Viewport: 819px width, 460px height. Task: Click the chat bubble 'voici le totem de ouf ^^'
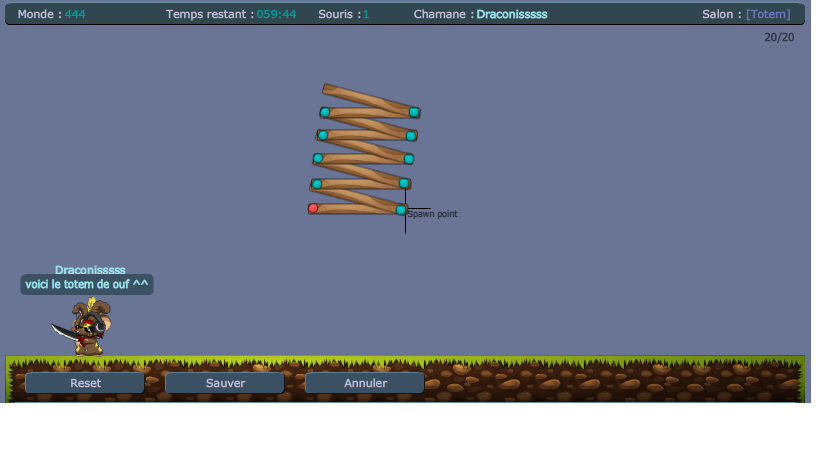[x=87, y=284]
